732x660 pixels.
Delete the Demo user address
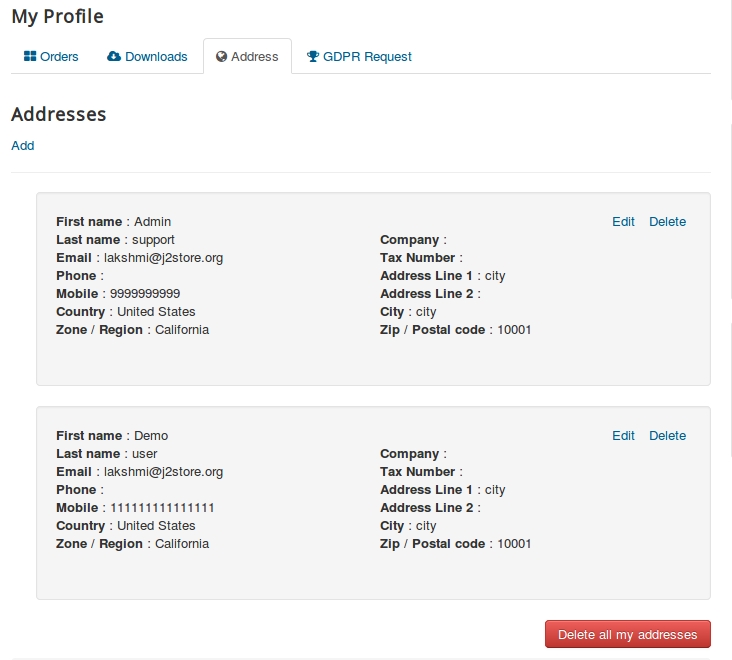pos(667,436)
